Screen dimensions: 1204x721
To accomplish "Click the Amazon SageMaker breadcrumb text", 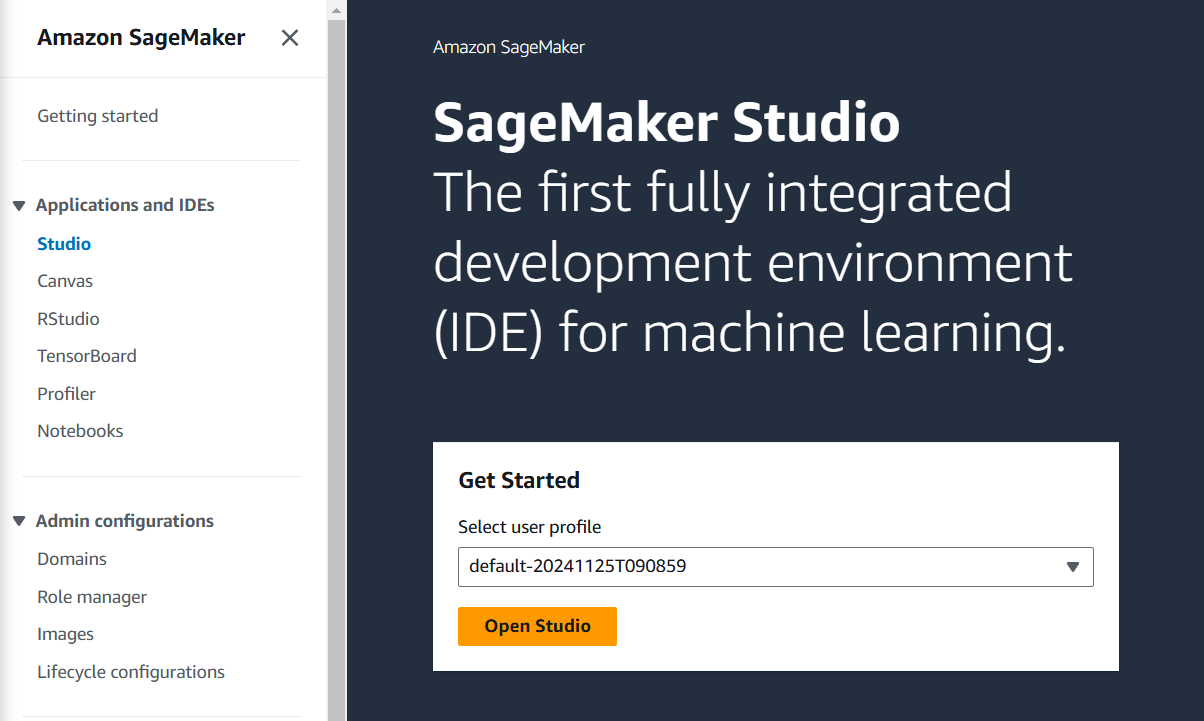I will (x=509, y=47).
